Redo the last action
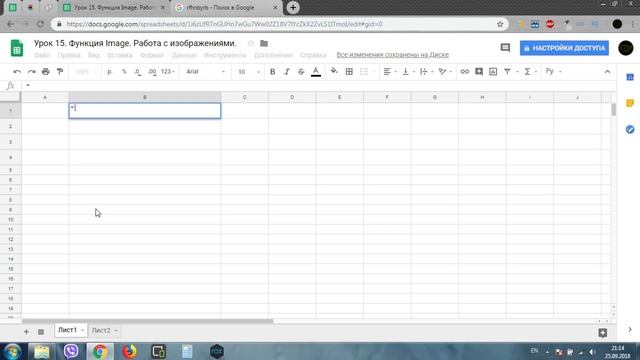This screenshot has height=360, width=640. coord(31,71)
